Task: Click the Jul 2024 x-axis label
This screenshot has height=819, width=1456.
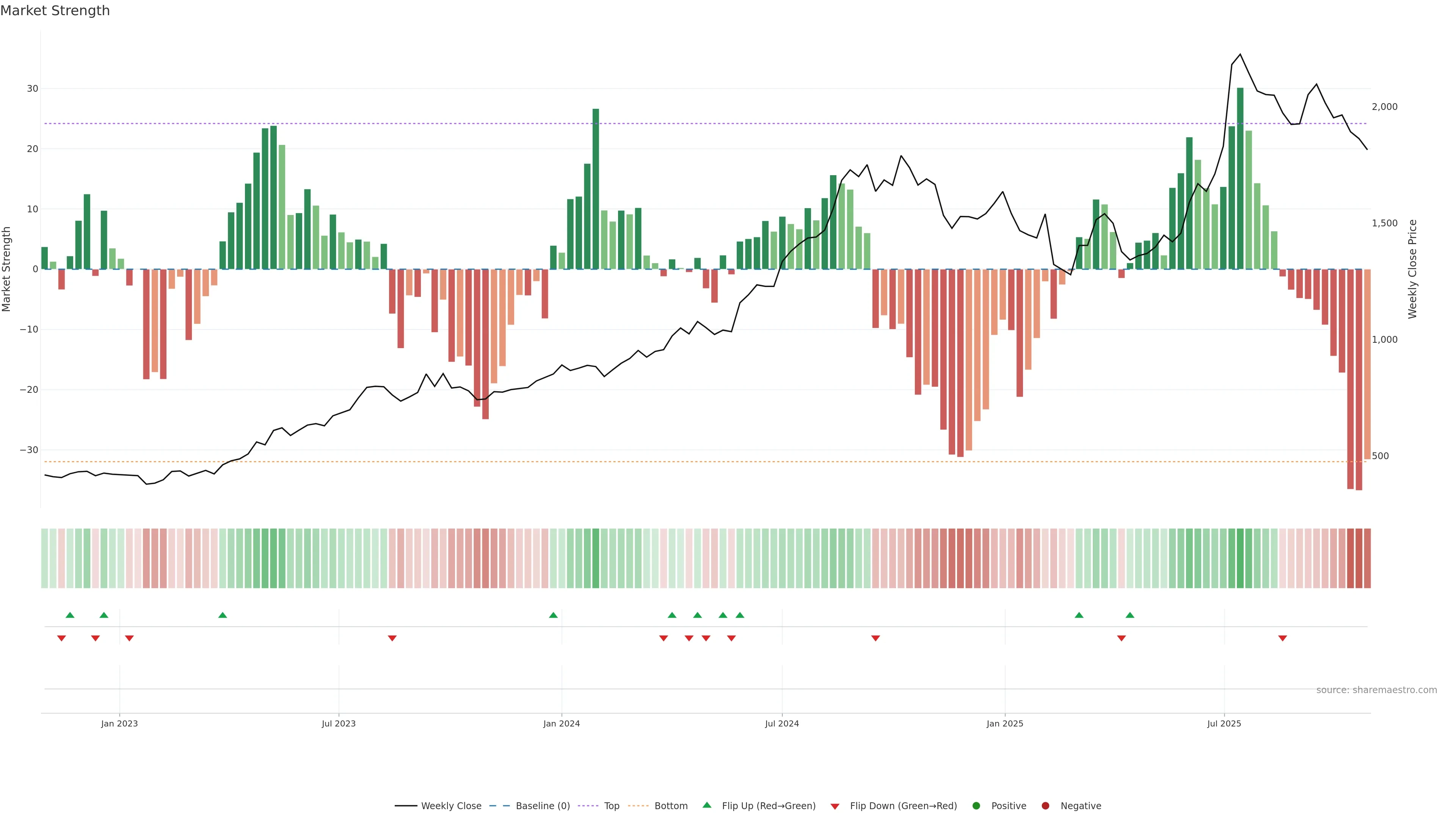Action: click(782, 723)
